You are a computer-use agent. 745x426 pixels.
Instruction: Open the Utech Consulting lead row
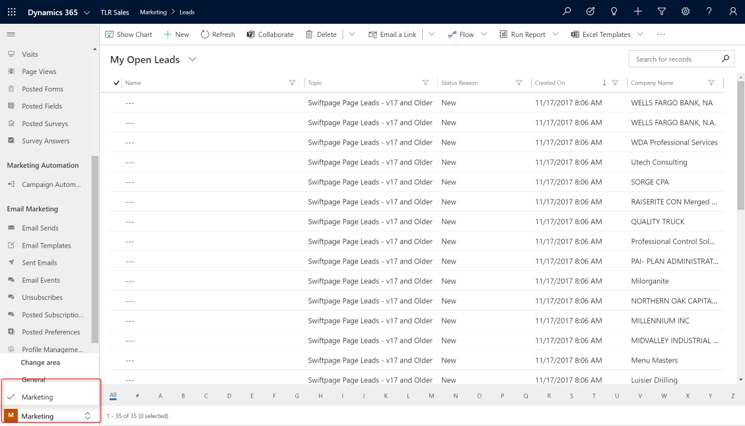click(x=416, y=162)
